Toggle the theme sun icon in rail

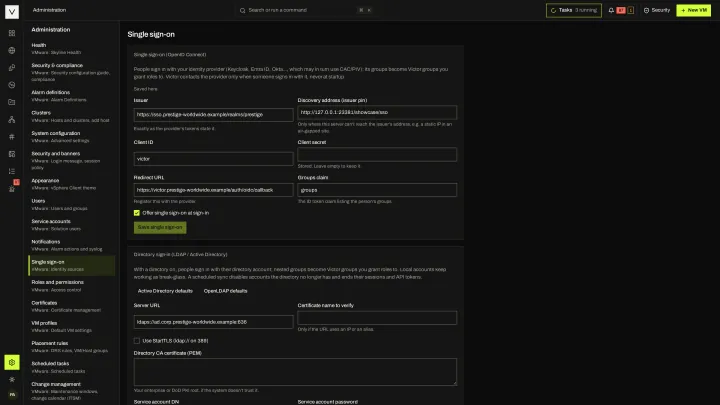point(12,380)
